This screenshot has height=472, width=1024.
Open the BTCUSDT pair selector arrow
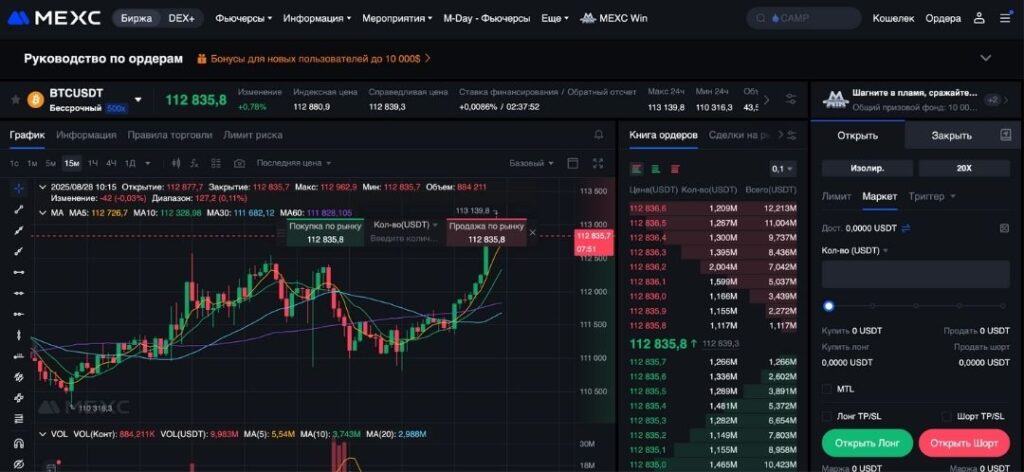[138, 100]
